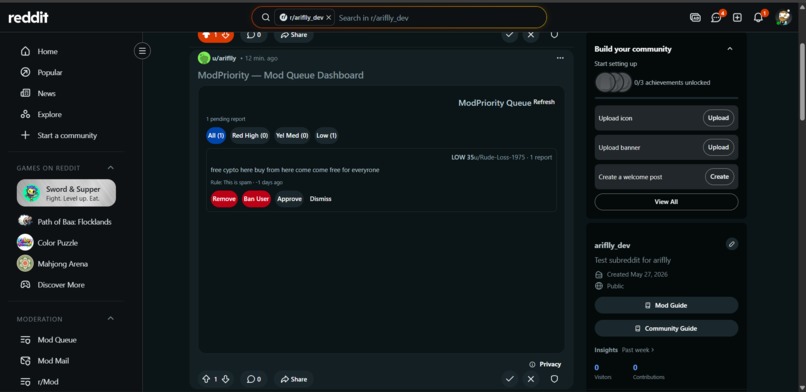Open comments on the dashboard post
The image size is (806, 392).
253,379
